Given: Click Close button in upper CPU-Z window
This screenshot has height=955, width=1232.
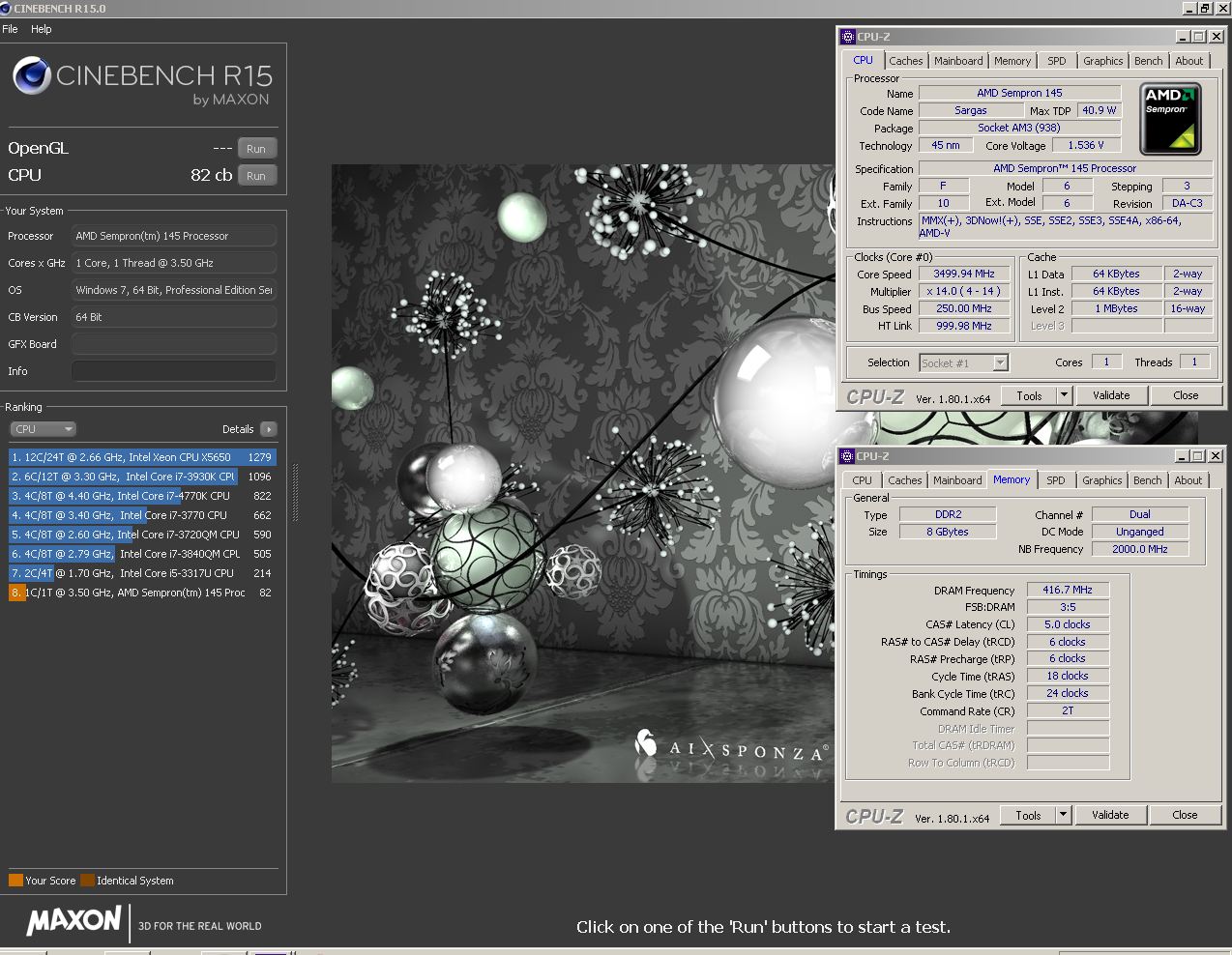Looking at the screenshot, I should pos(1186,395).
